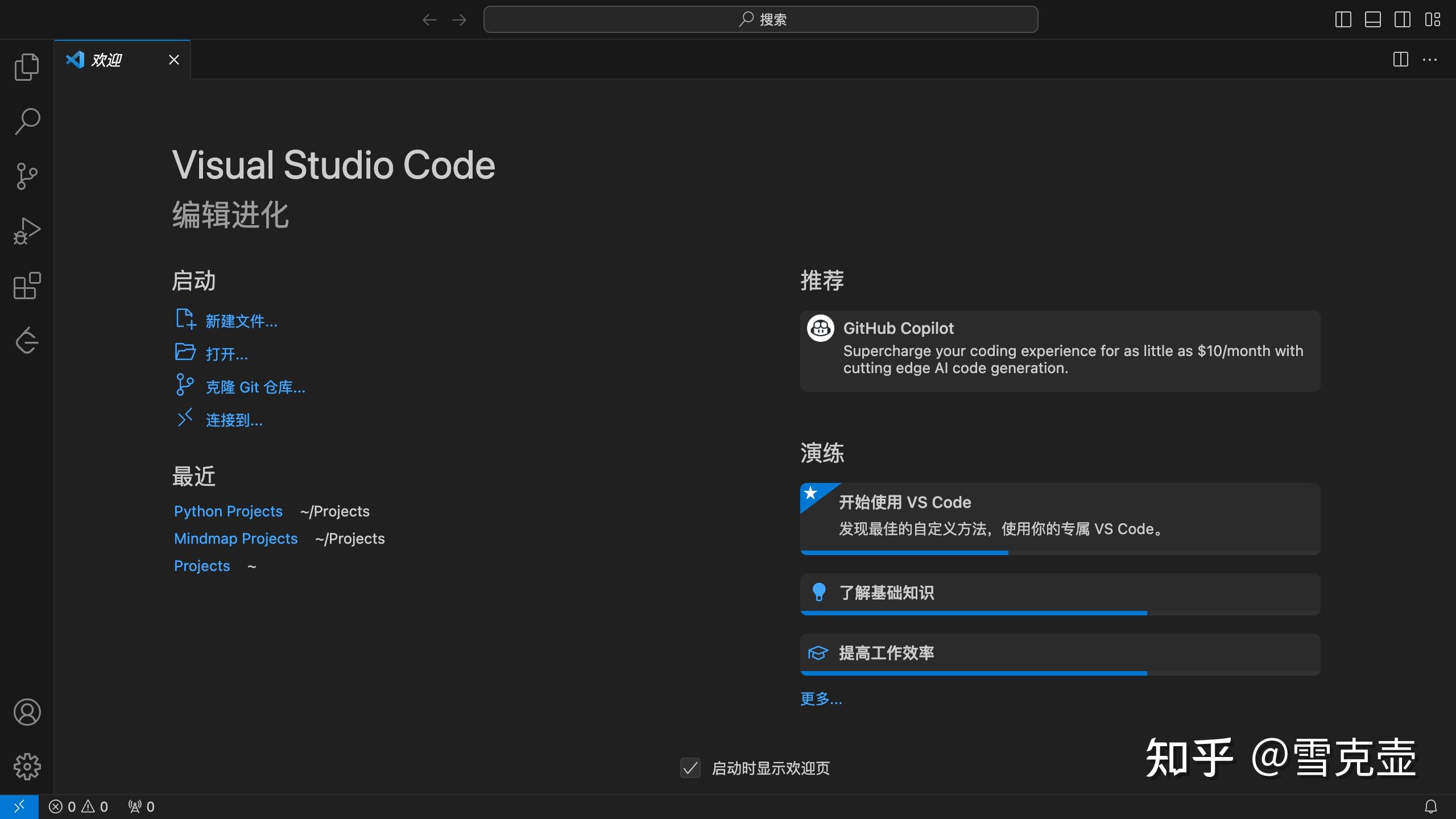Open the Accounts menu
This screenshot has width=1456, height=819.
(x=27, y=712)
